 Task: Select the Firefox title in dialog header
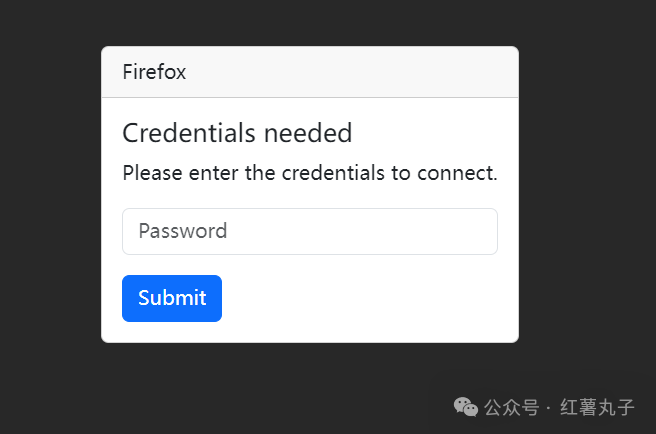point(154,72)
